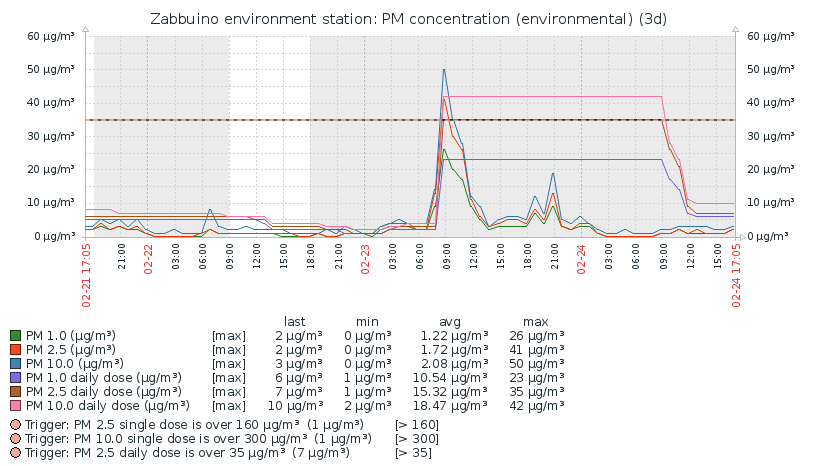Click the left axis '60 µg/m³' label
The image size is (821, 466).
[x=51, y=36]
